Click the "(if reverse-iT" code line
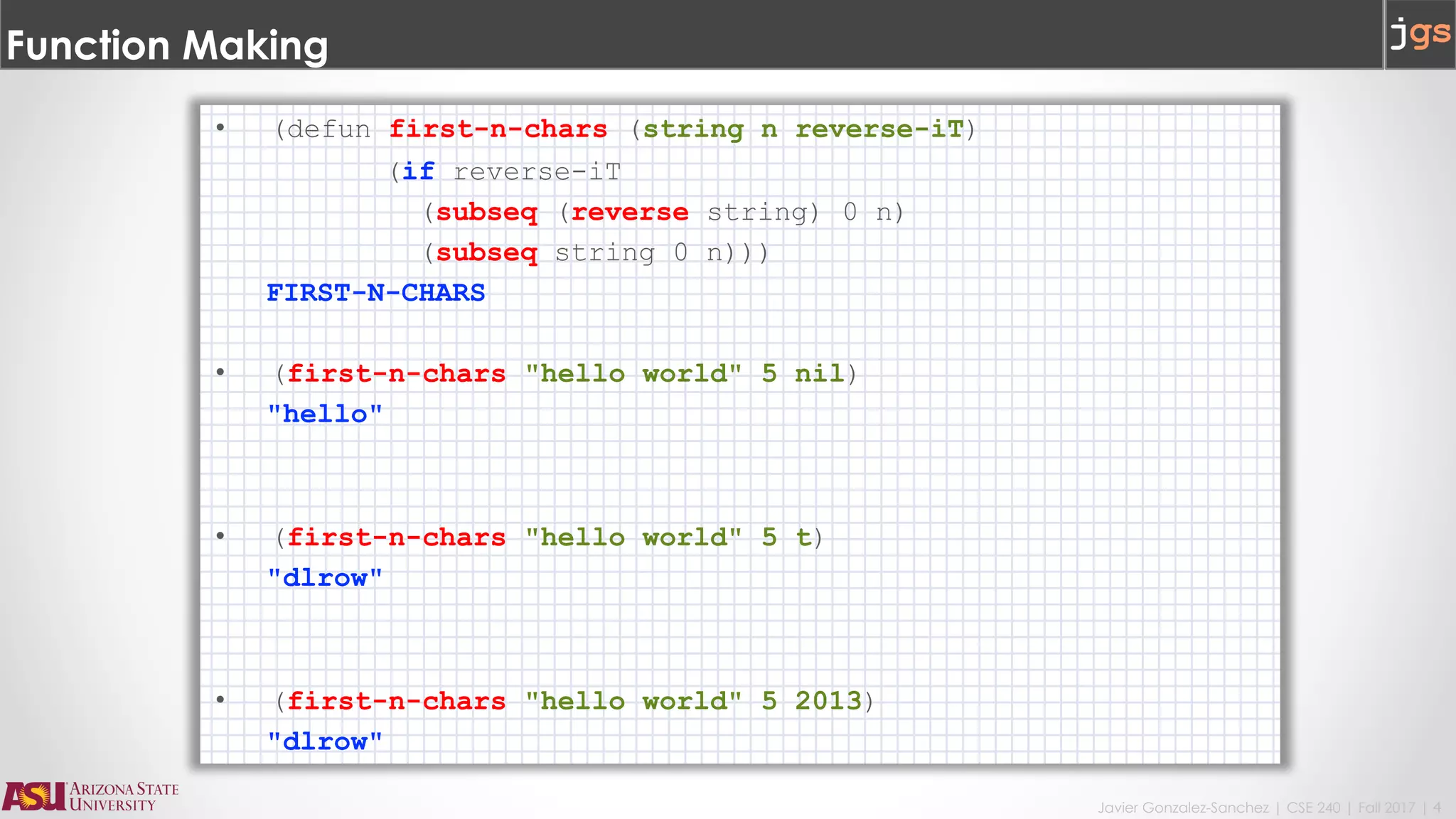The height and width of the screenshot is (819, 1456). (x=505, y=171)
